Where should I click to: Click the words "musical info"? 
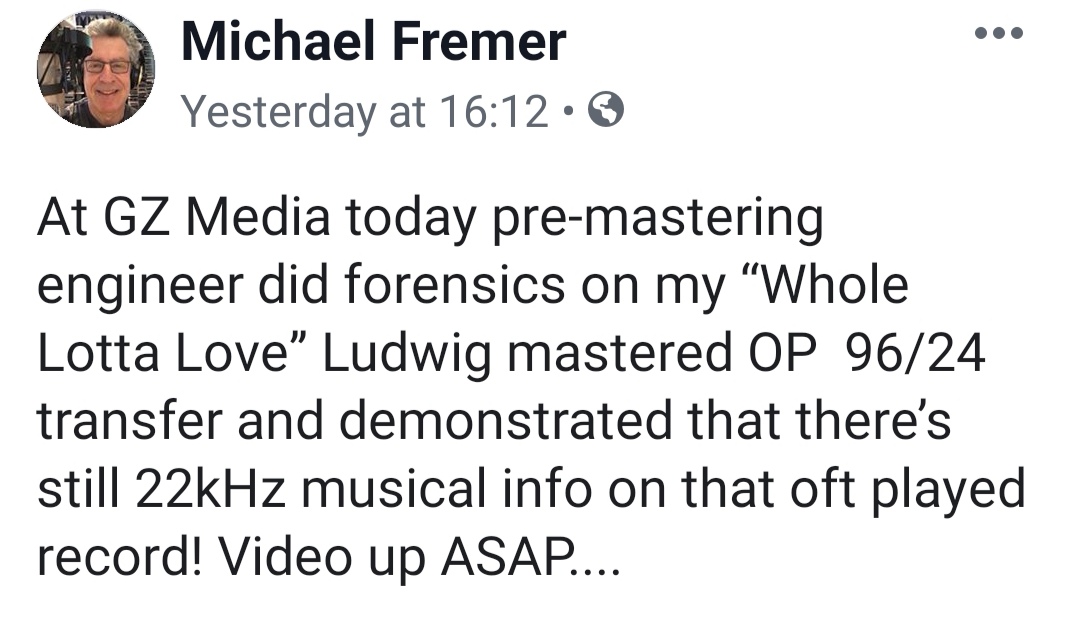[510, 490]
